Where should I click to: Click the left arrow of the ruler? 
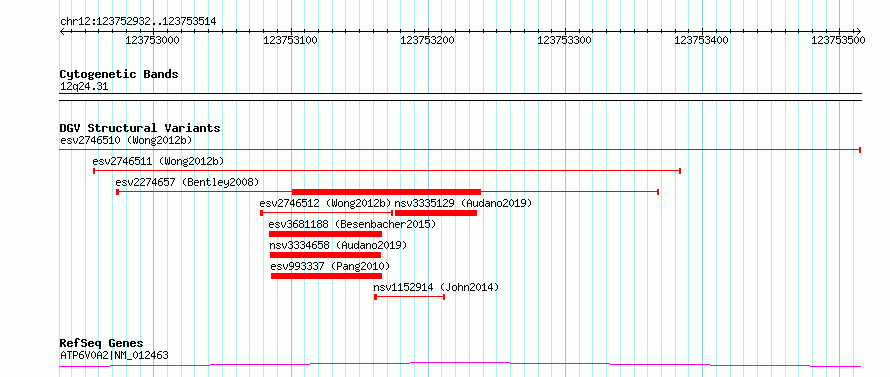(62, 31)
